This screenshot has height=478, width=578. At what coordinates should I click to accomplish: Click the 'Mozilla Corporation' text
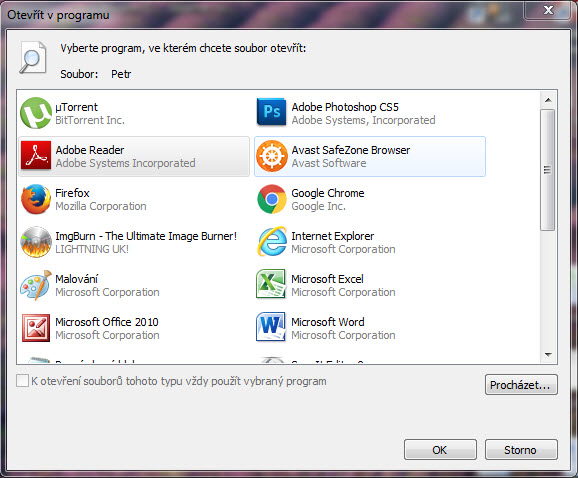[101, 206]
